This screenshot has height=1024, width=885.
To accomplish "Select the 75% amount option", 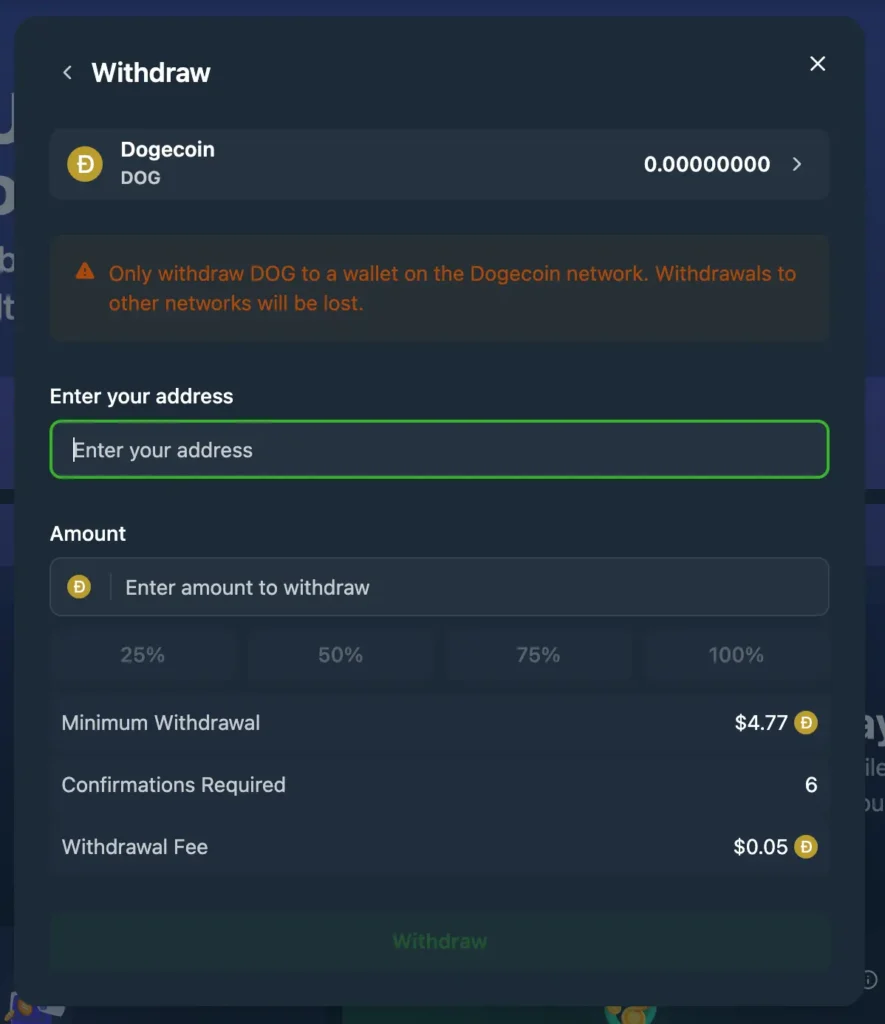I will point(538,654).
